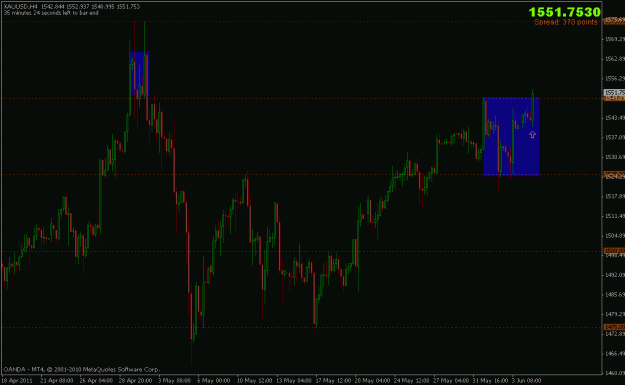Click the 1562.89 price axis label
Viewport: 625px width, 385px height.
pos(615,59)
